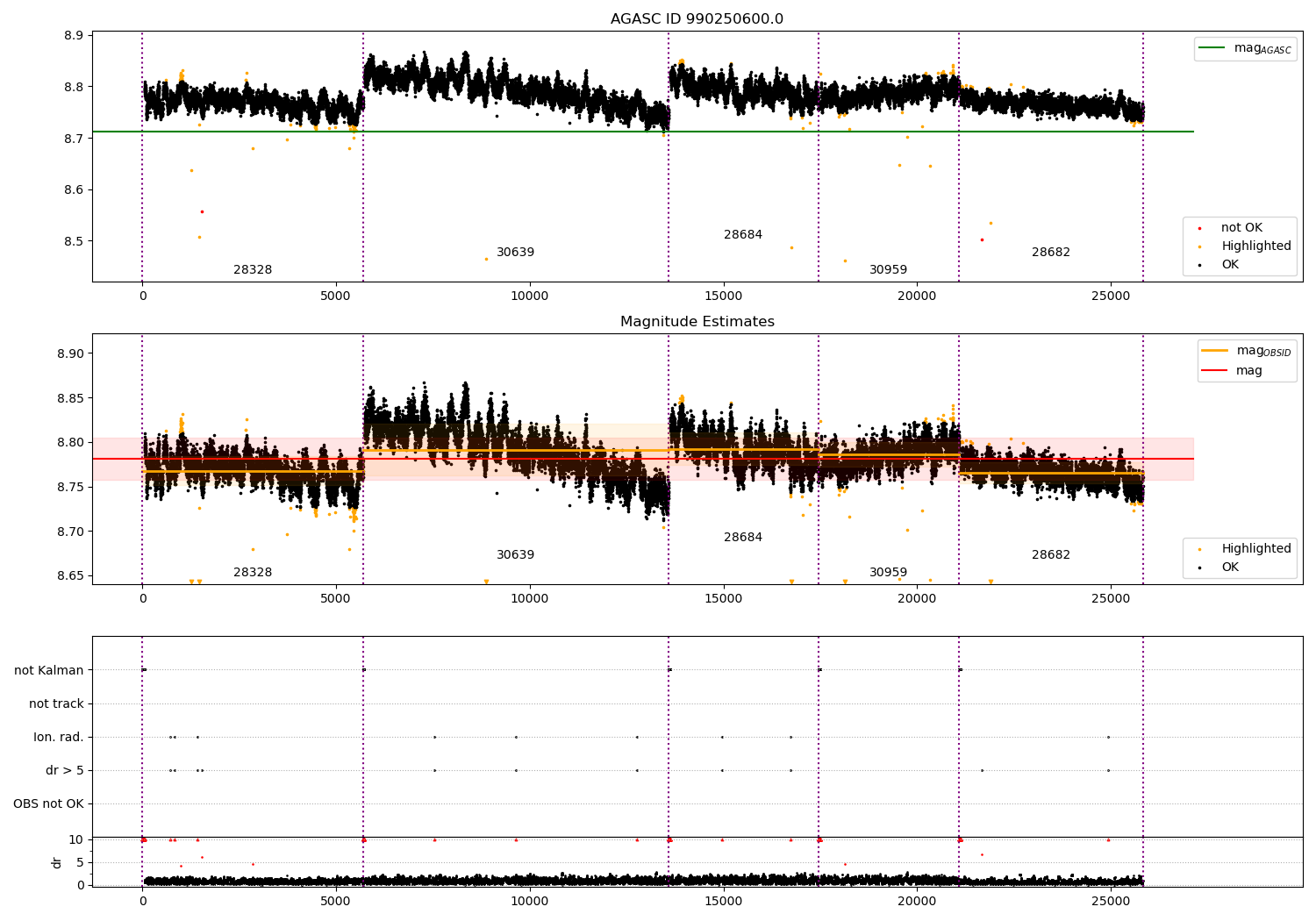Image resolution: width=1316 pixels, height=921 pixels.
Task: Click observation label 30959 in Magnitude Estimates plot
Action: 888,573
